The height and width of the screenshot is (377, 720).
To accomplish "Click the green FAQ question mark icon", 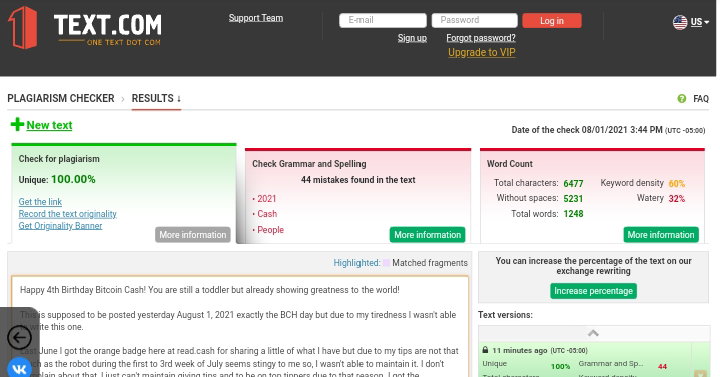I will (x=681, y=99).
